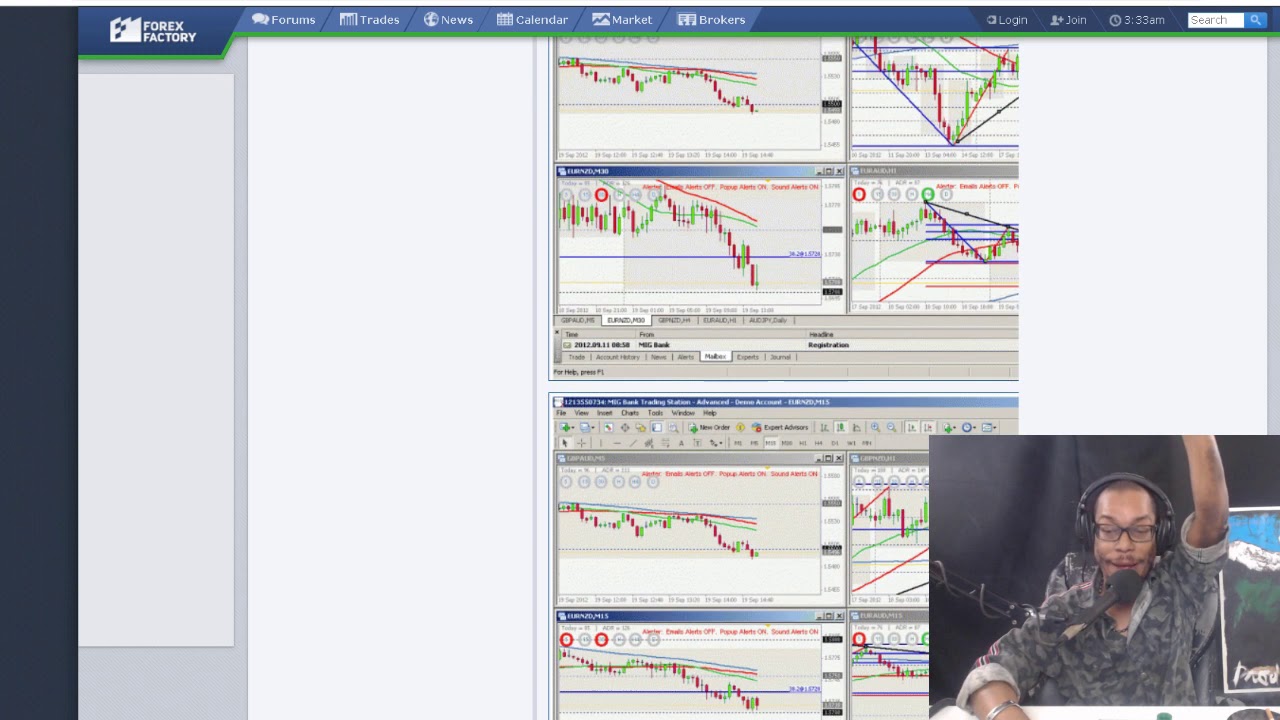
Task: Go to the Forex Factory home logo
Action: click(x=153, y=30)
